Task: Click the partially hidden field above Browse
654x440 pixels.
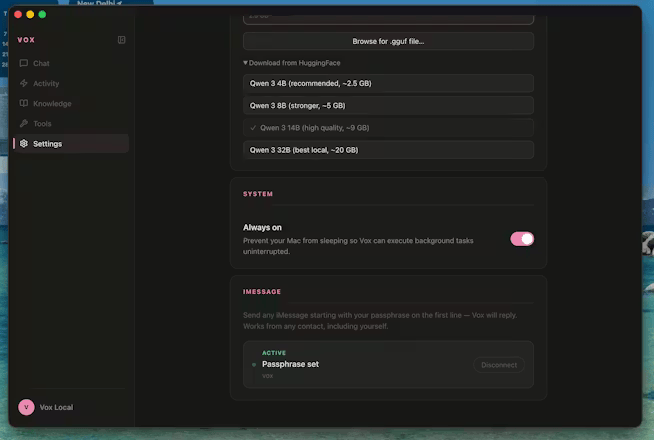Action: click(388, 19)
